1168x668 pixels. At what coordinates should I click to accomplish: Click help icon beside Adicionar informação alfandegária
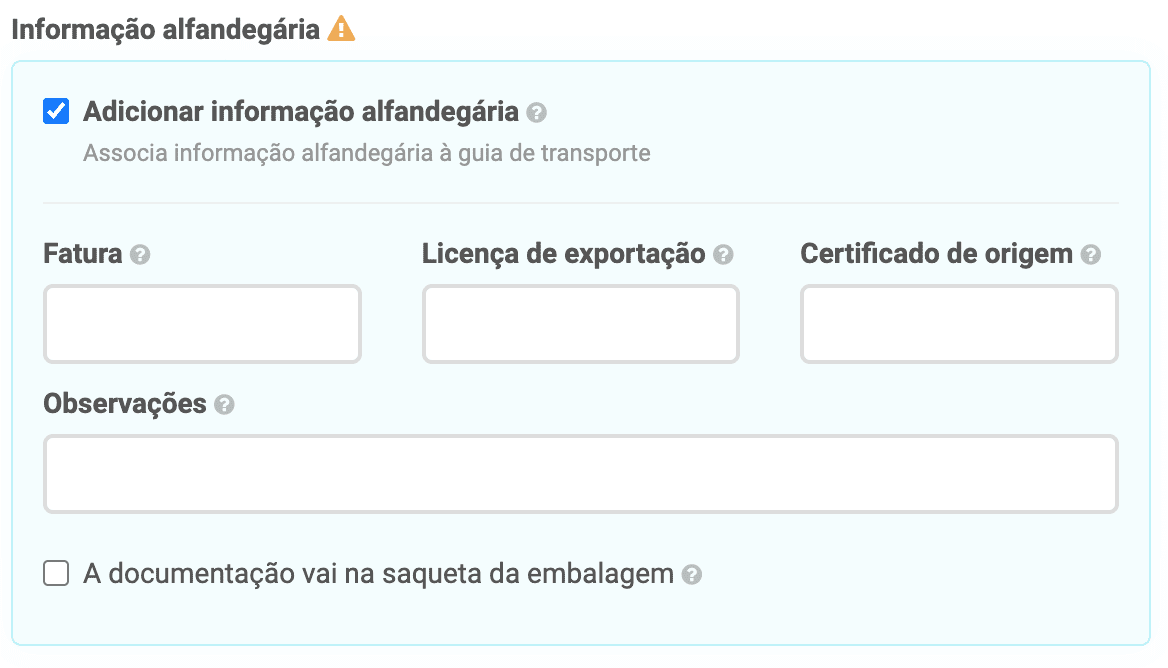[x=537, y=112]
